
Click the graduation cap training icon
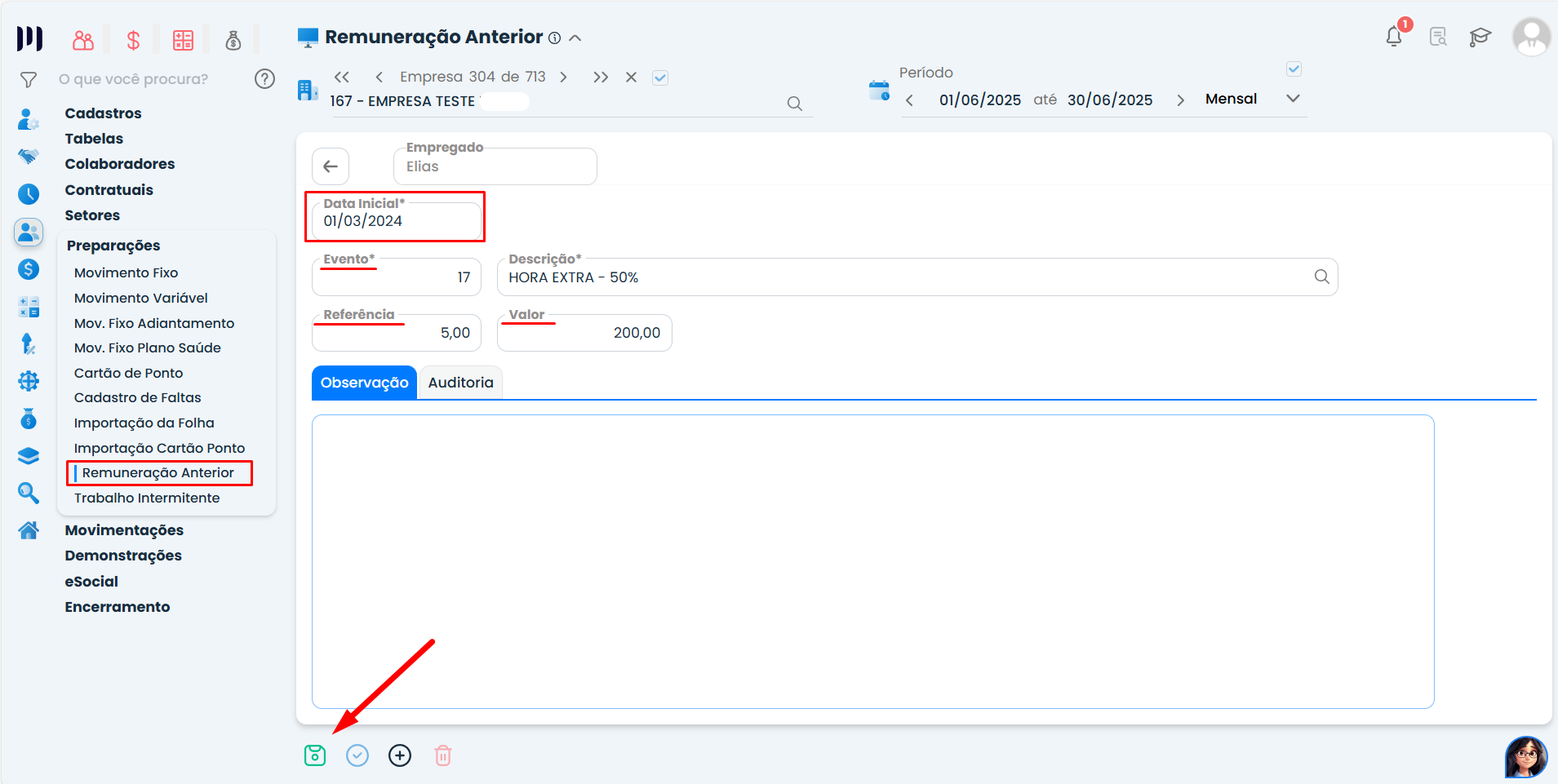coord(1480,37)
